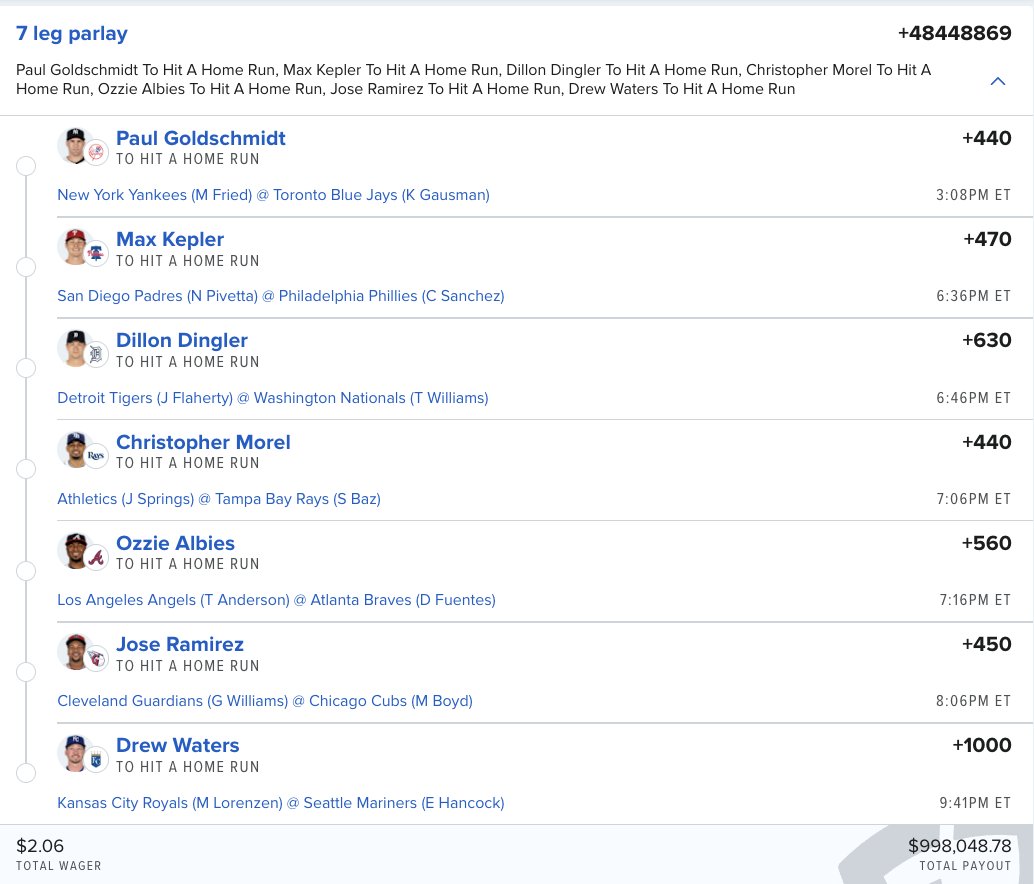Click the +1000 odds for Drew Waters

pyautogui.click(x=981, y=746)
